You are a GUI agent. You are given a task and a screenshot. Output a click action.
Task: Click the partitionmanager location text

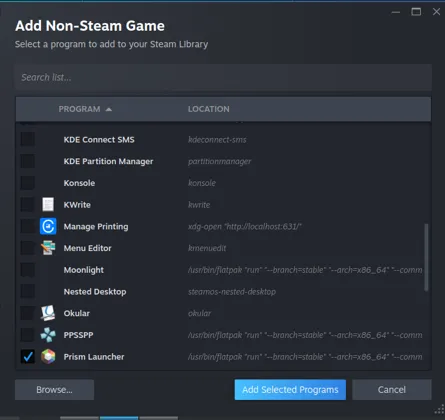(x=219, y=161)
